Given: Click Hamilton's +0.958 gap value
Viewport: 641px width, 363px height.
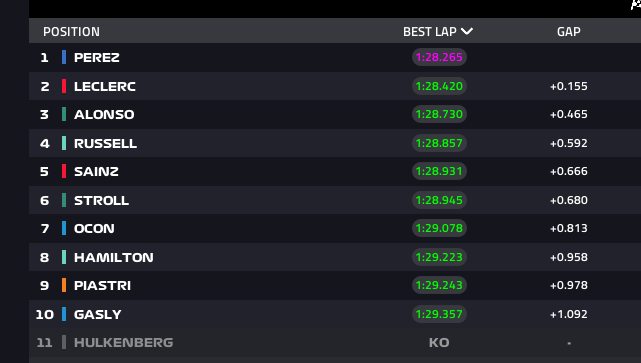Looking at the screenshot, I should tap(569, 257).
